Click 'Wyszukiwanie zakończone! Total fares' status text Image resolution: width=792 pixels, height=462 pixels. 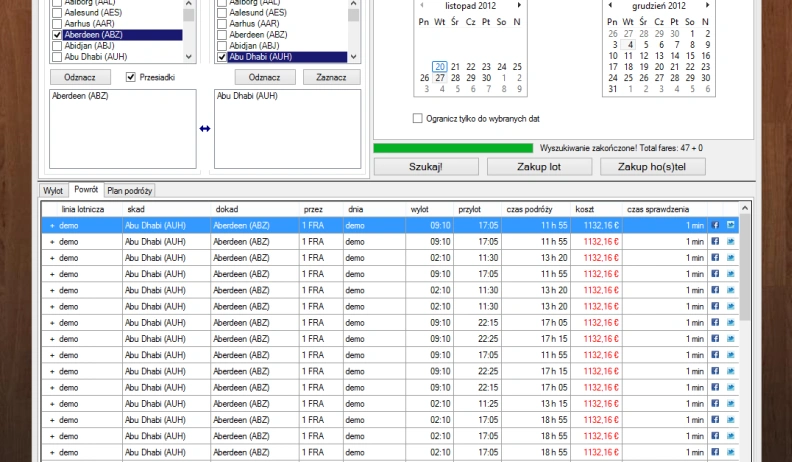tap(621, 148)
